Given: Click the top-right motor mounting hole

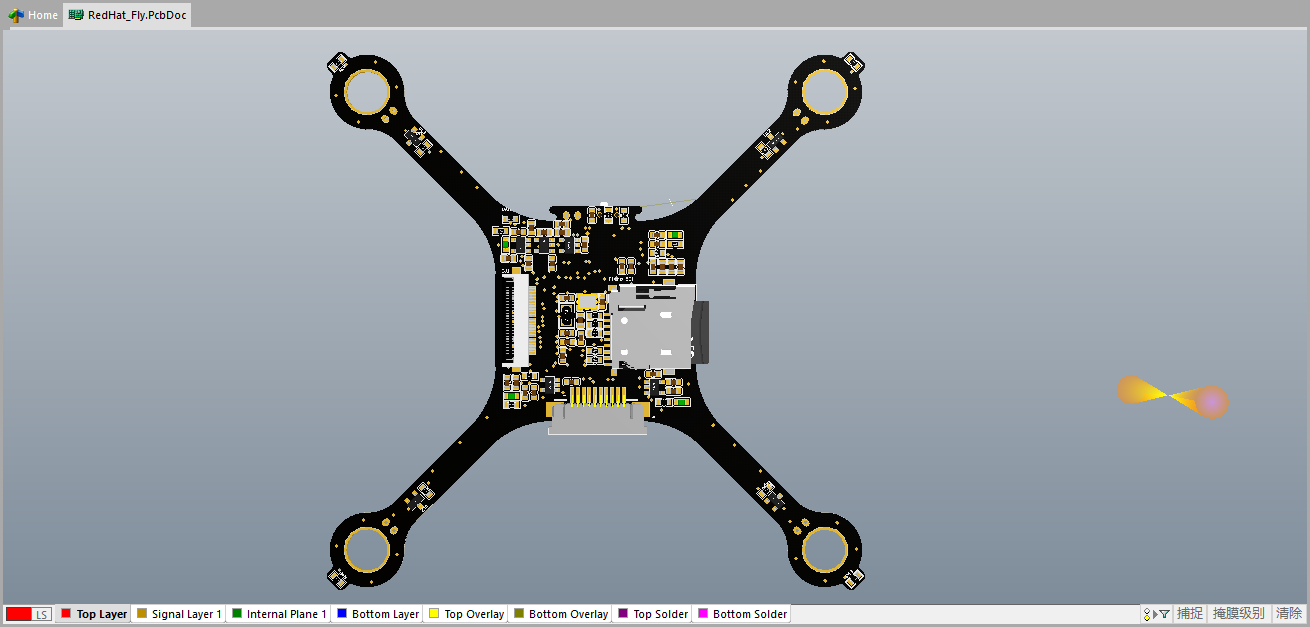Looking at the screenshot, I should (x=826, y=92).
